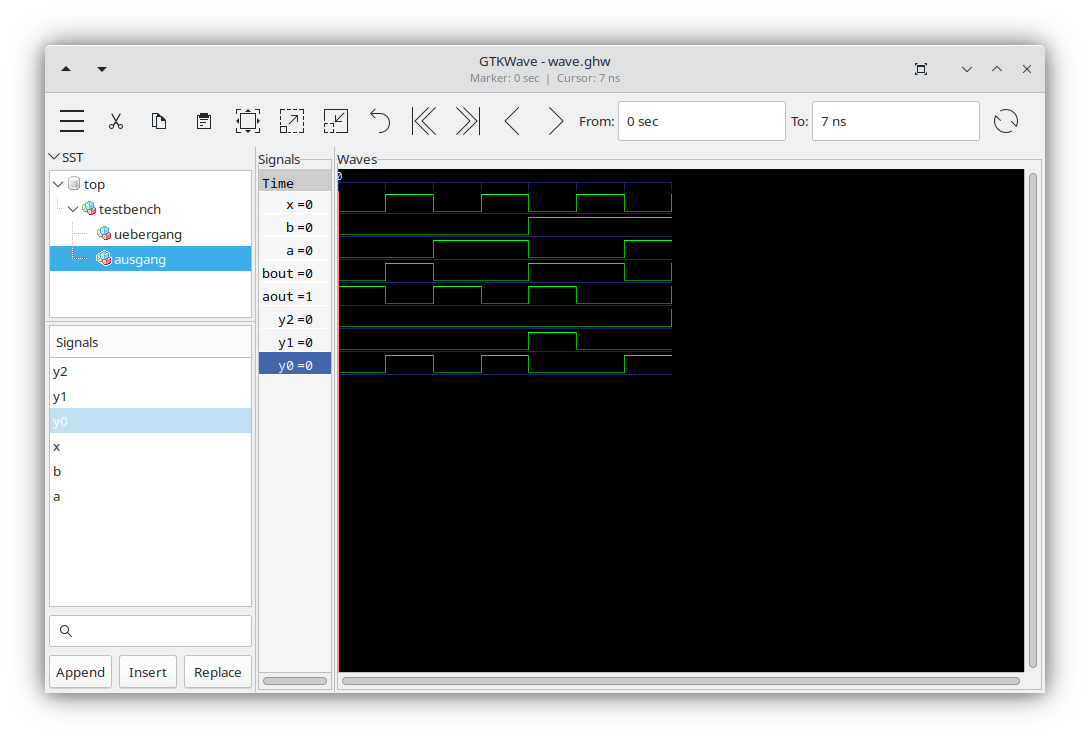Collapse the top node in the SST tree
The image size is (1090, 738).
coord(58,183)
